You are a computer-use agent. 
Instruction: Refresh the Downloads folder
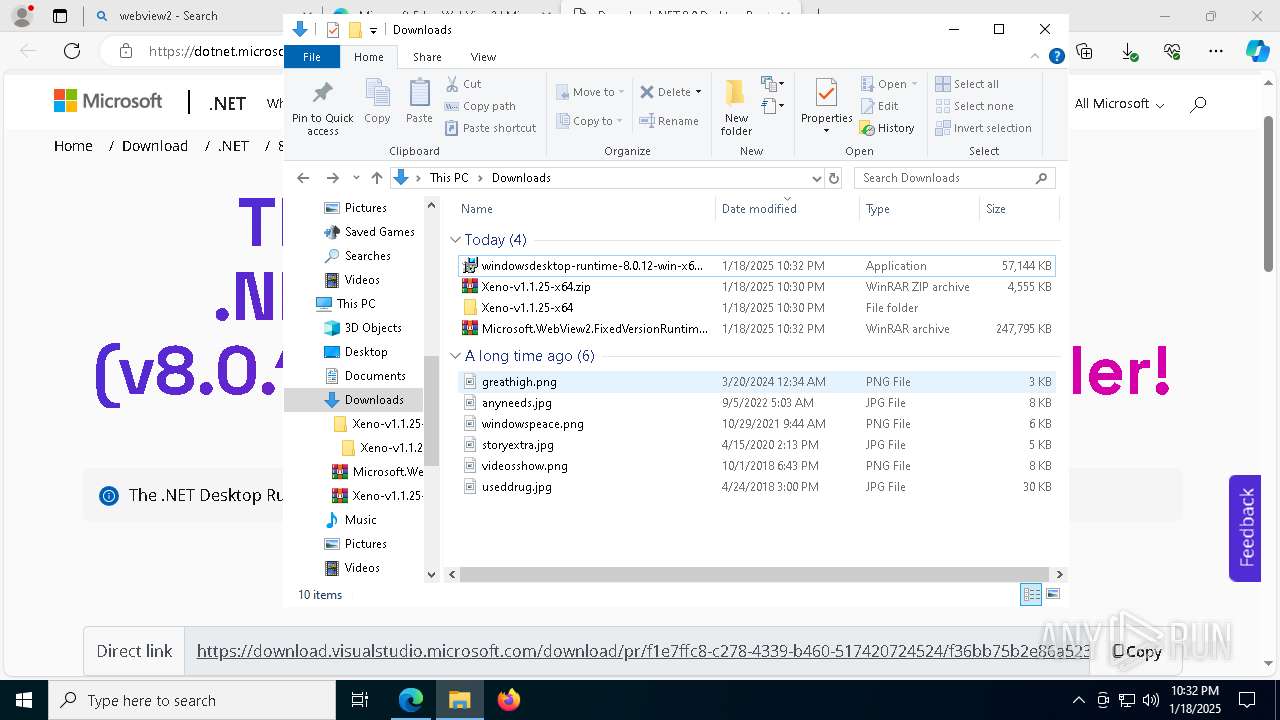[x=834, y=178]
